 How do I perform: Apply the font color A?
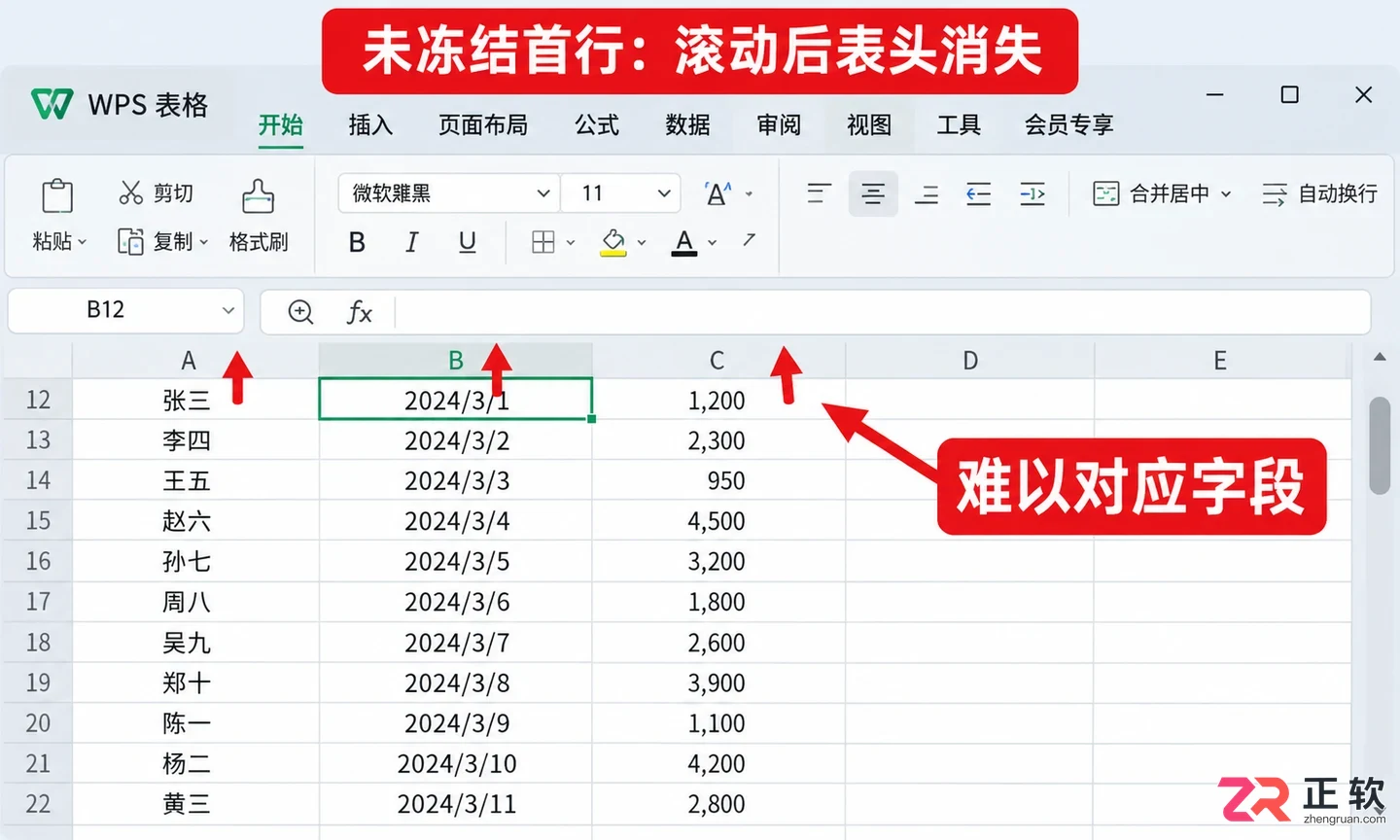[684, 242]
